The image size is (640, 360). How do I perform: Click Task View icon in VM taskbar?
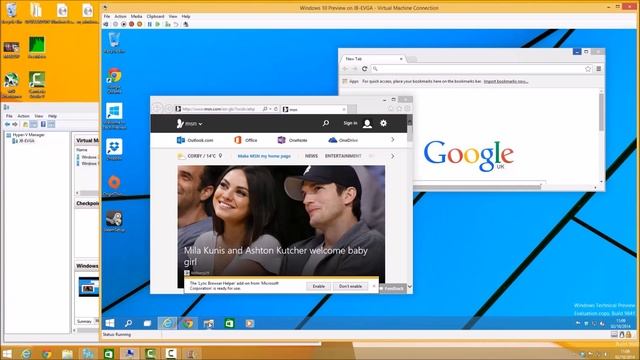pyautogui.click(x=147, y=323)
